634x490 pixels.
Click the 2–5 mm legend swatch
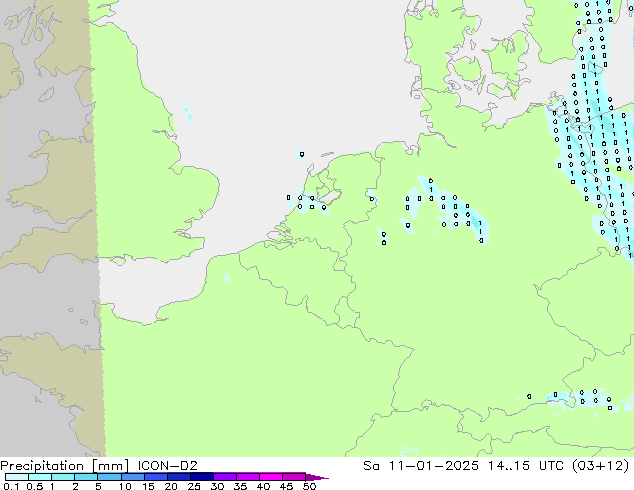(x=86, y=477)
